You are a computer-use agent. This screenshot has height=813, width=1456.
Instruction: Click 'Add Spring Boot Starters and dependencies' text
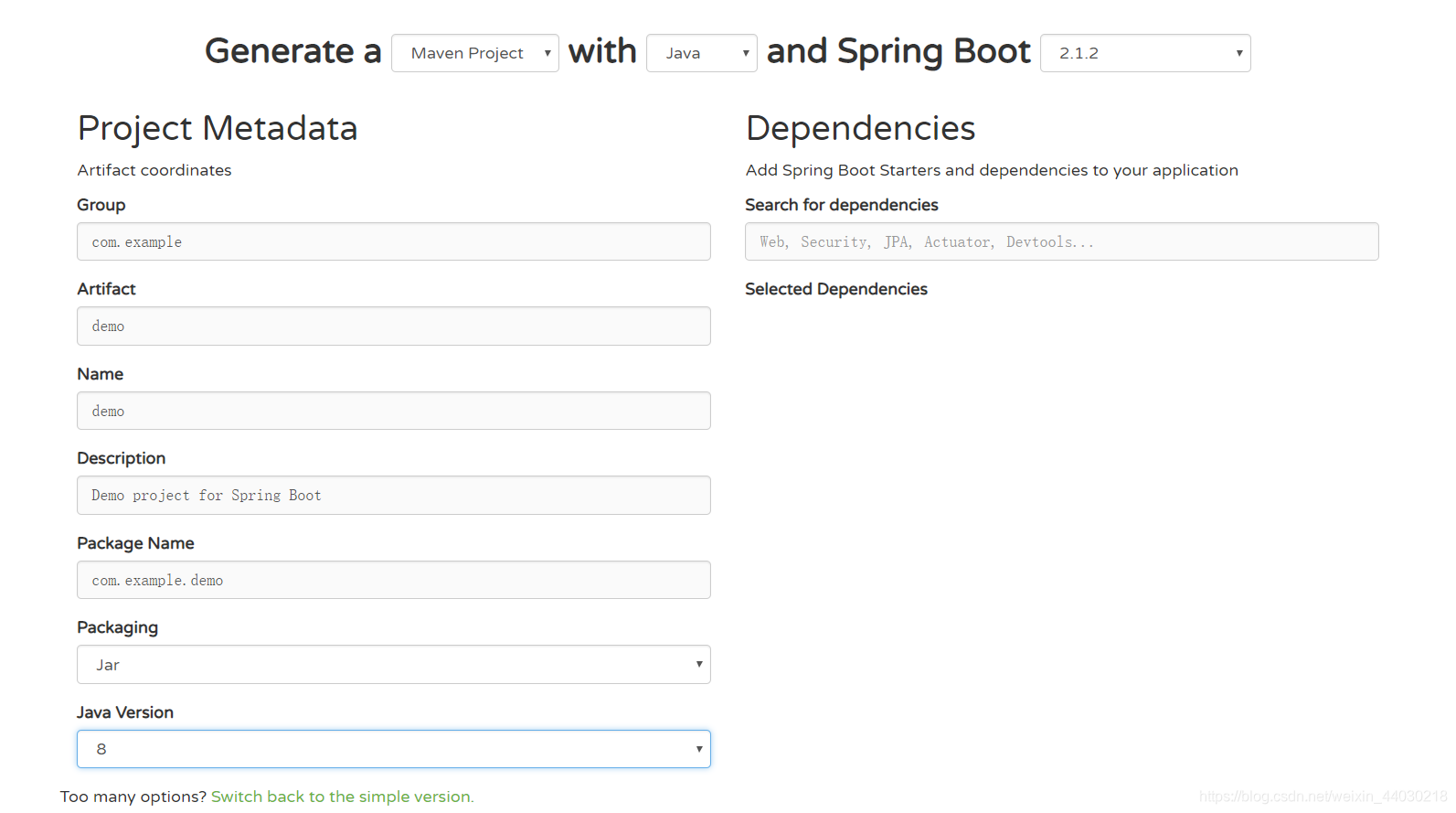(x=992, y=170)
